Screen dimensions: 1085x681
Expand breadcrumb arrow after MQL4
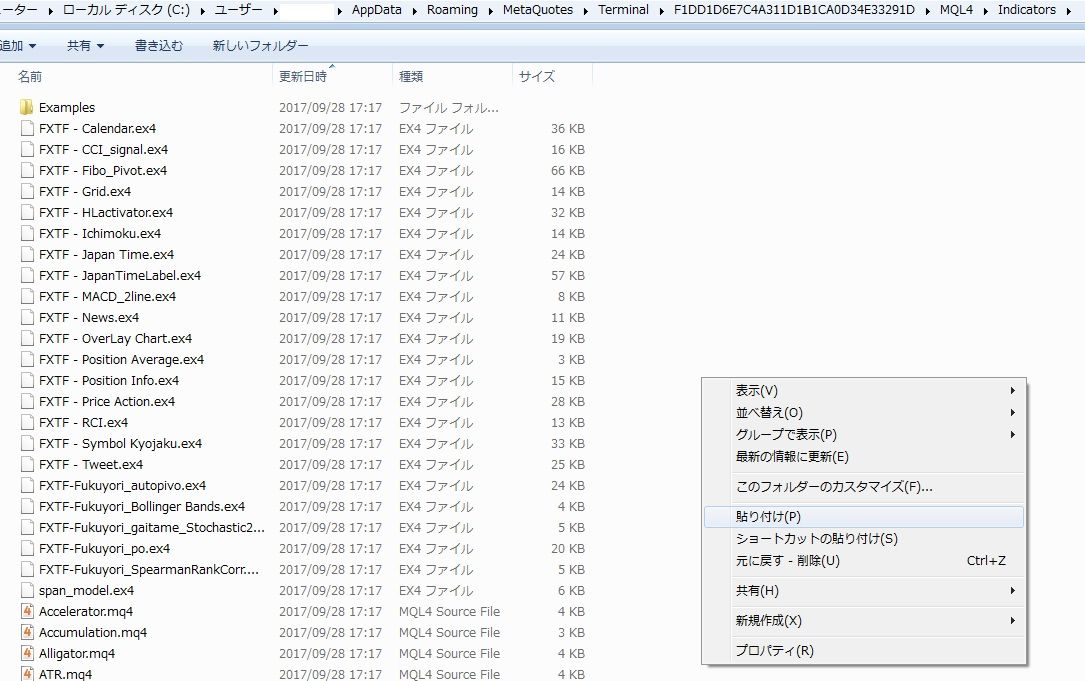point(985,10)
